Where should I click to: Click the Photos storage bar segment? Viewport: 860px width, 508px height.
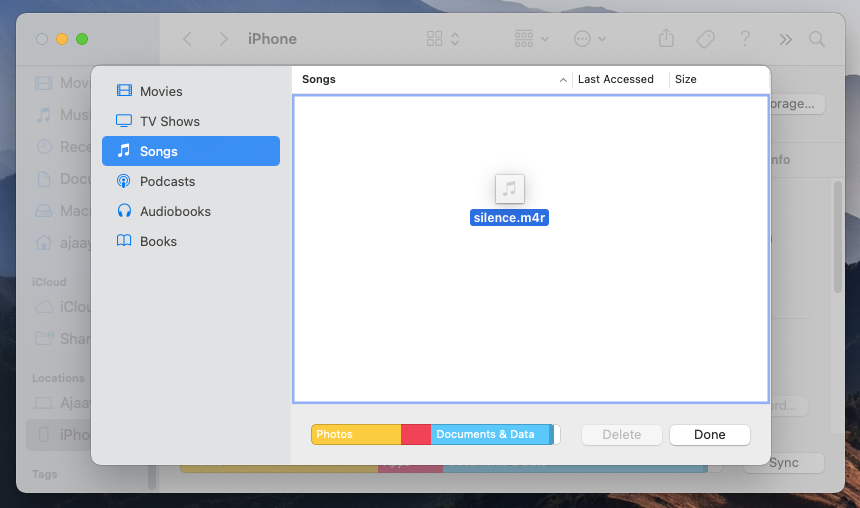[x=356, y=434]
